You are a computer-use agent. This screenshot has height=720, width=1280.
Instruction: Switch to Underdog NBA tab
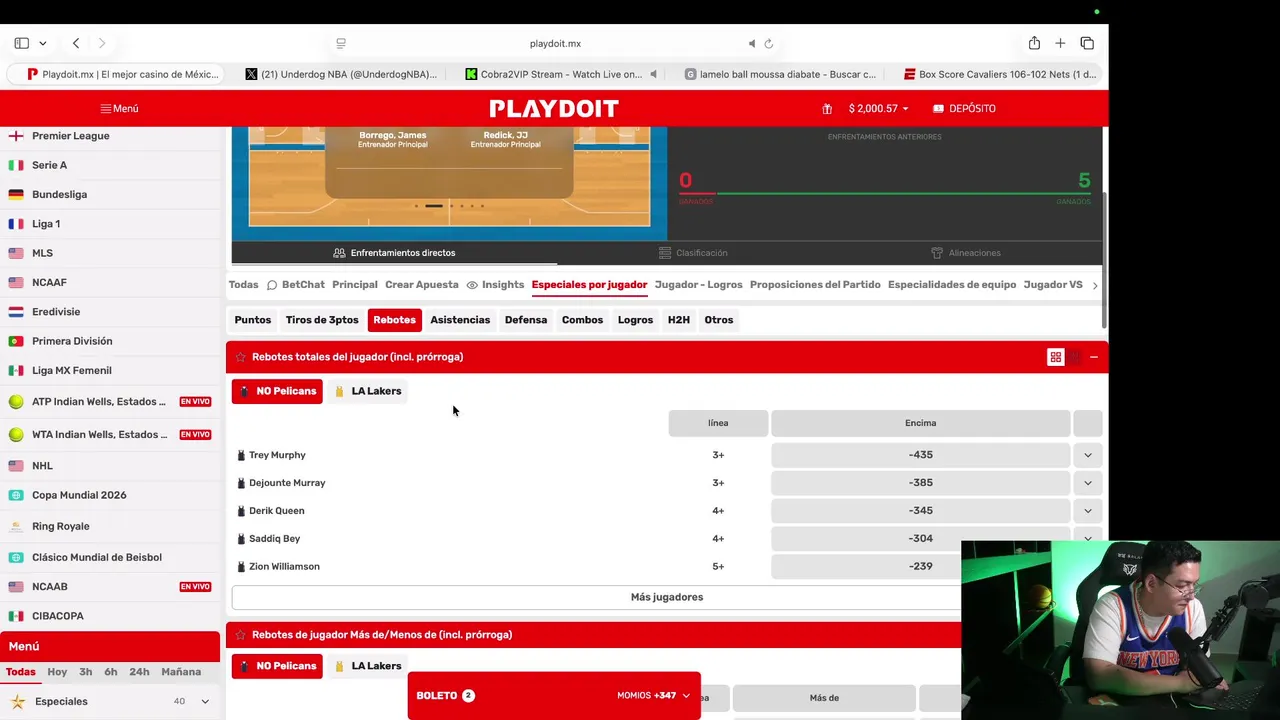(x=341, y=74)
